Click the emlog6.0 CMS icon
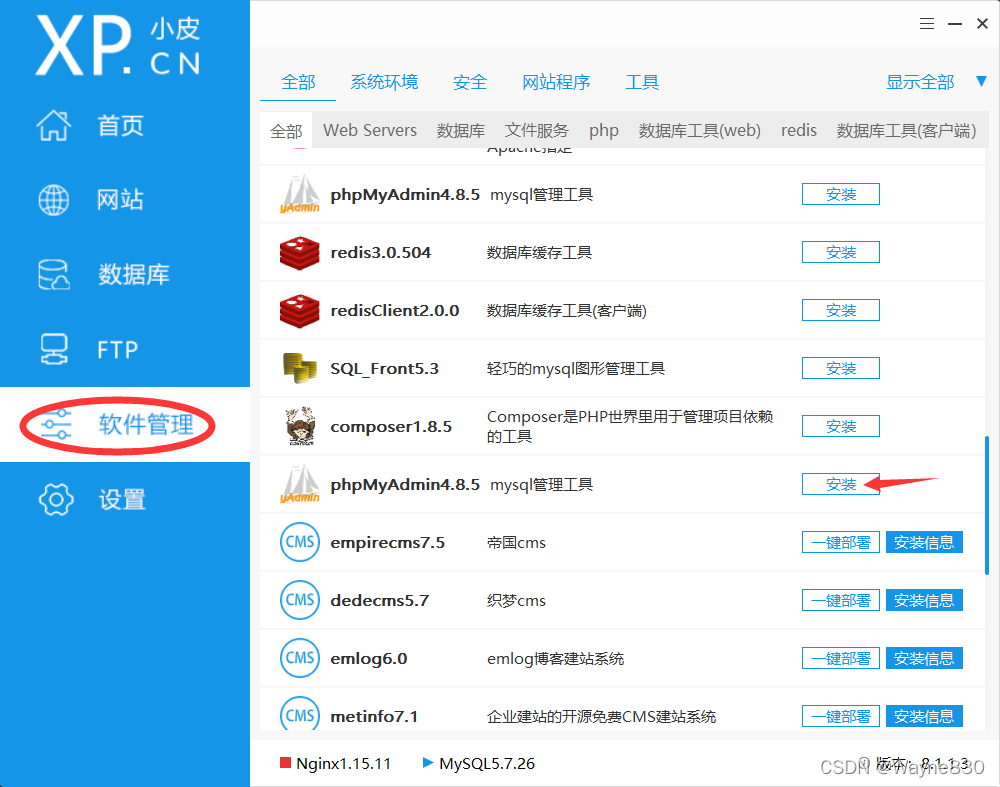 (300, 658)
